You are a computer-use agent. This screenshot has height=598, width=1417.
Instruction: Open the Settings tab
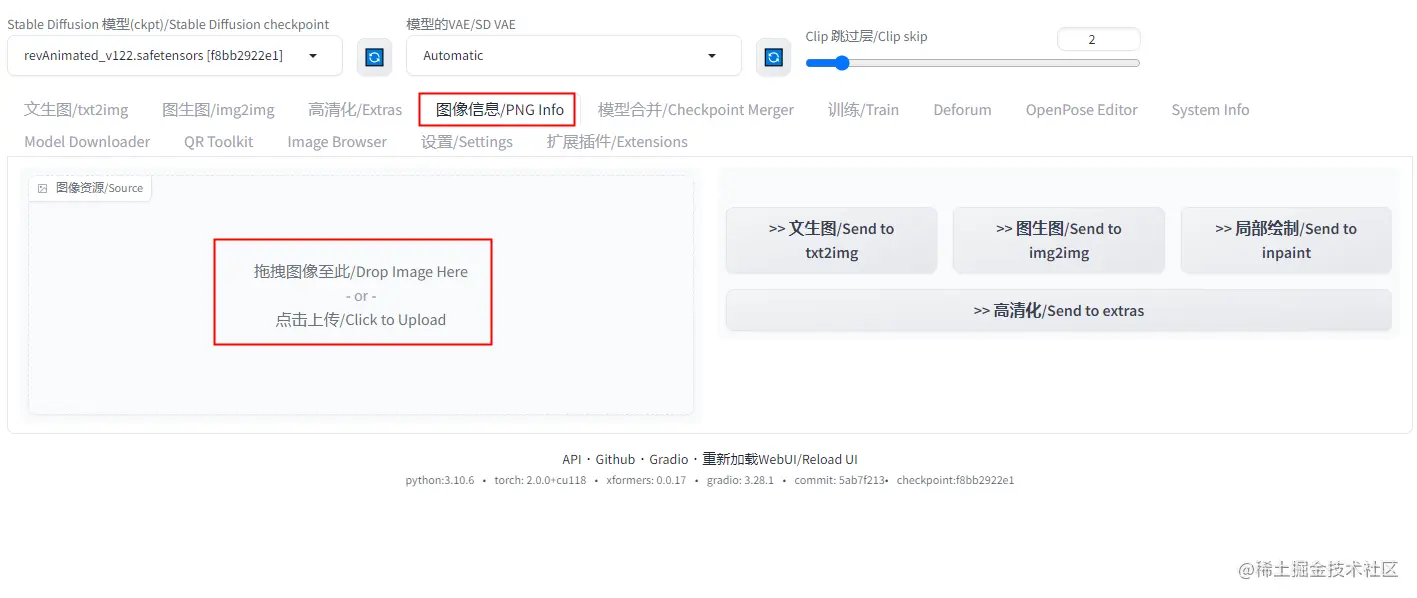(467, 142)
